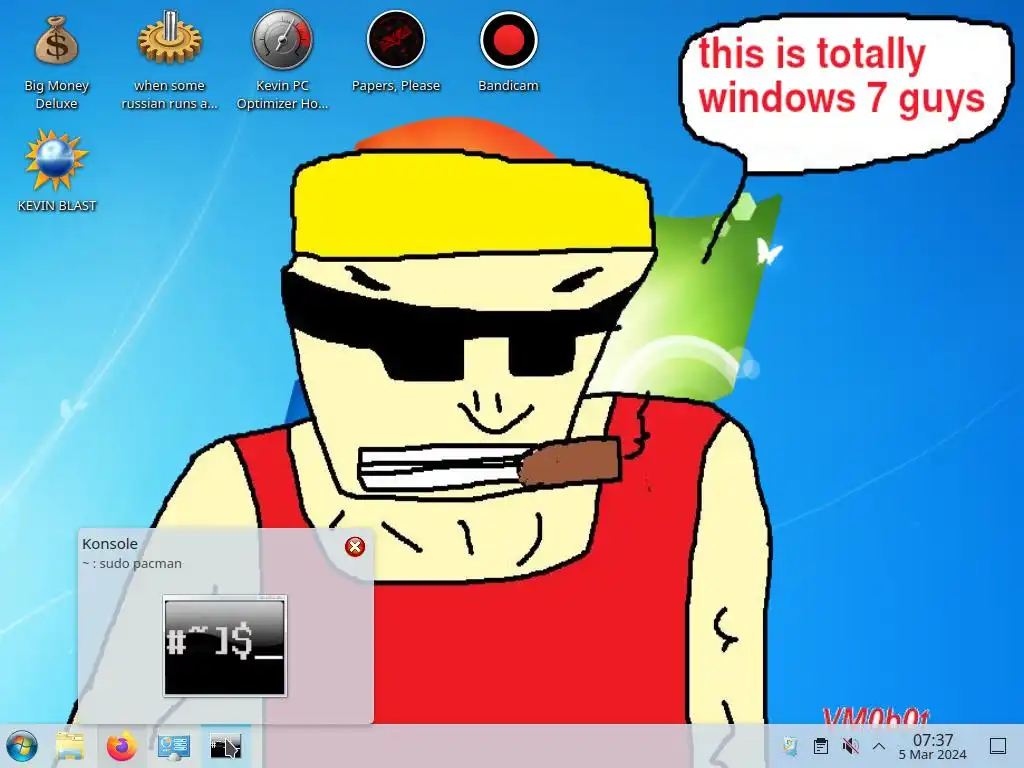
Task: Expand hidden system tray icons arrow
Action: 879,746
